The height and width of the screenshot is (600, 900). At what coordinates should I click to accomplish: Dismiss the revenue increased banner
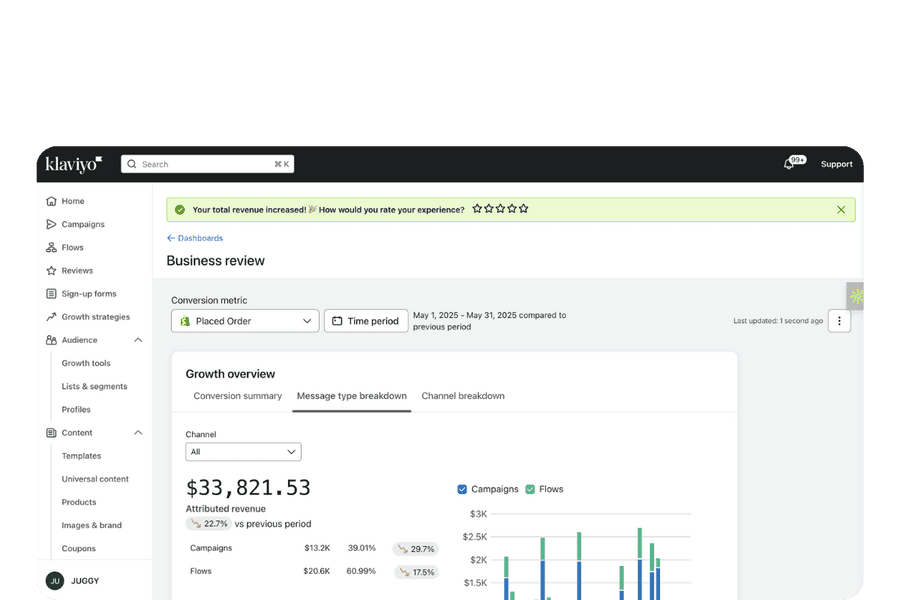(841, 210)
